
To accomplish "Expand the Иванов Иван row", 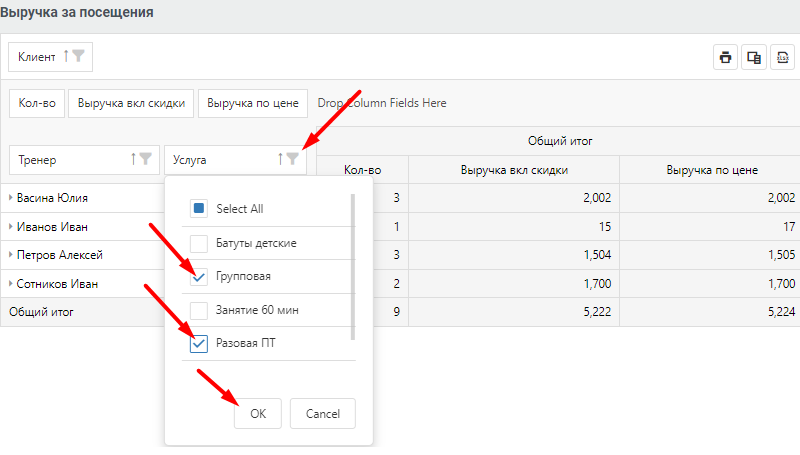I will pos(10,226).
